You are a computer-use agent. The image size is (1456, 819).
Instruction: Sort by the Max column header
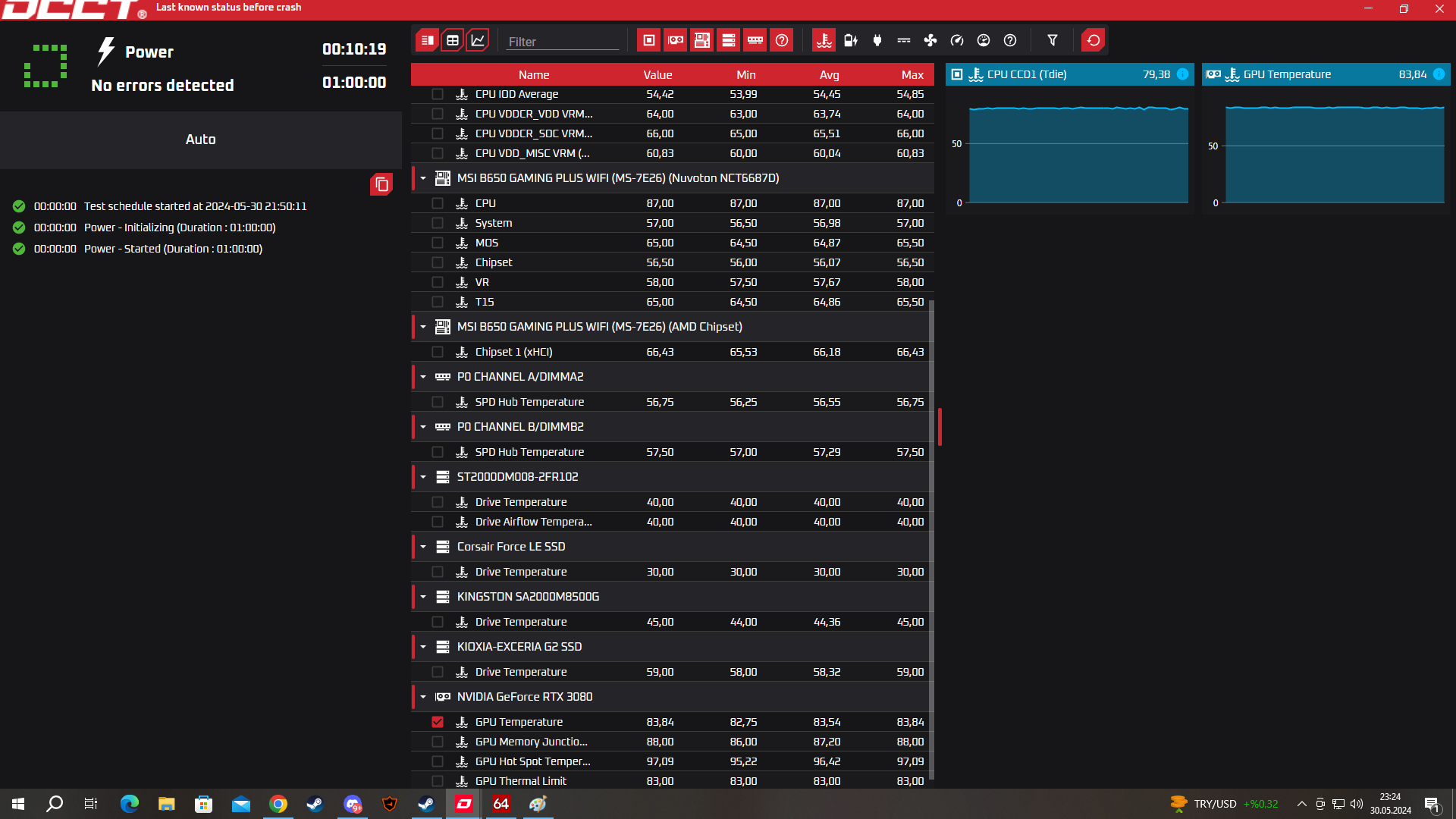point(912,74)
